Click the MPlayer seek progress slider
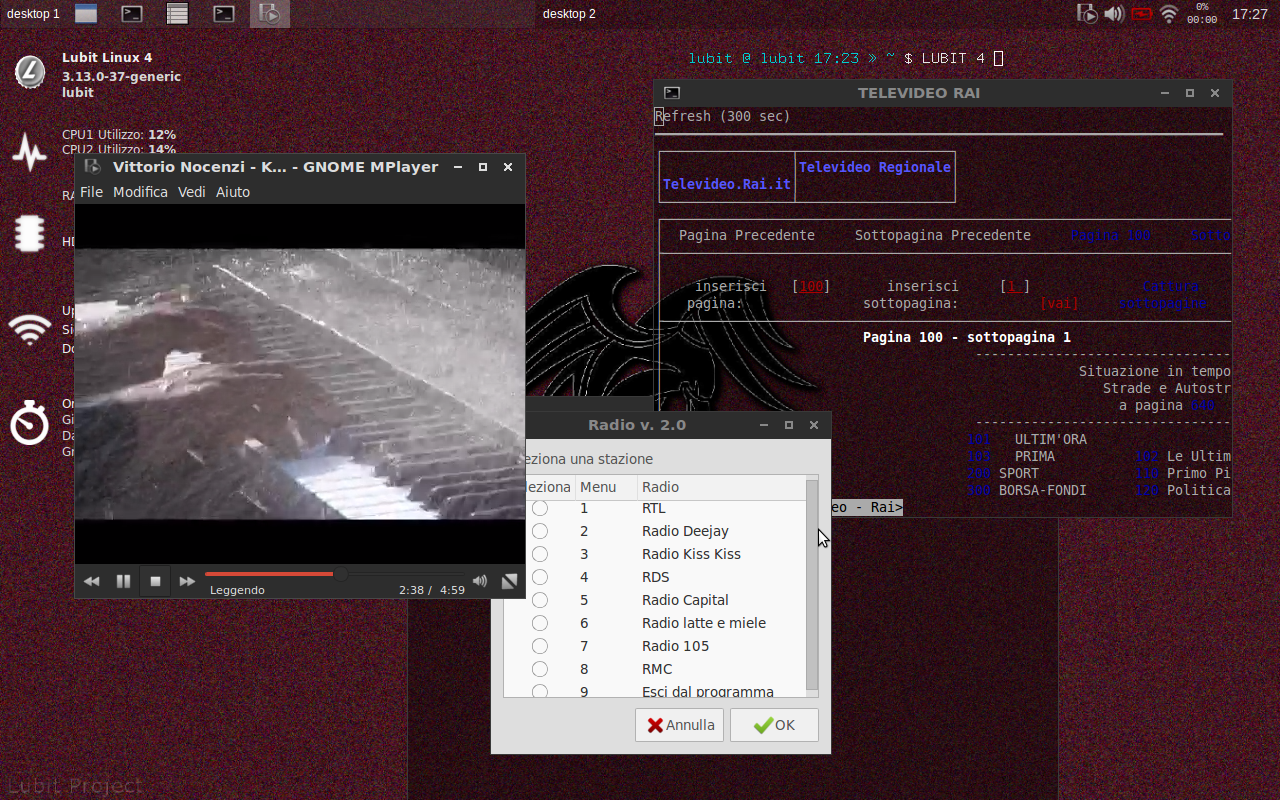1280x800 pixels. [335, 574]
